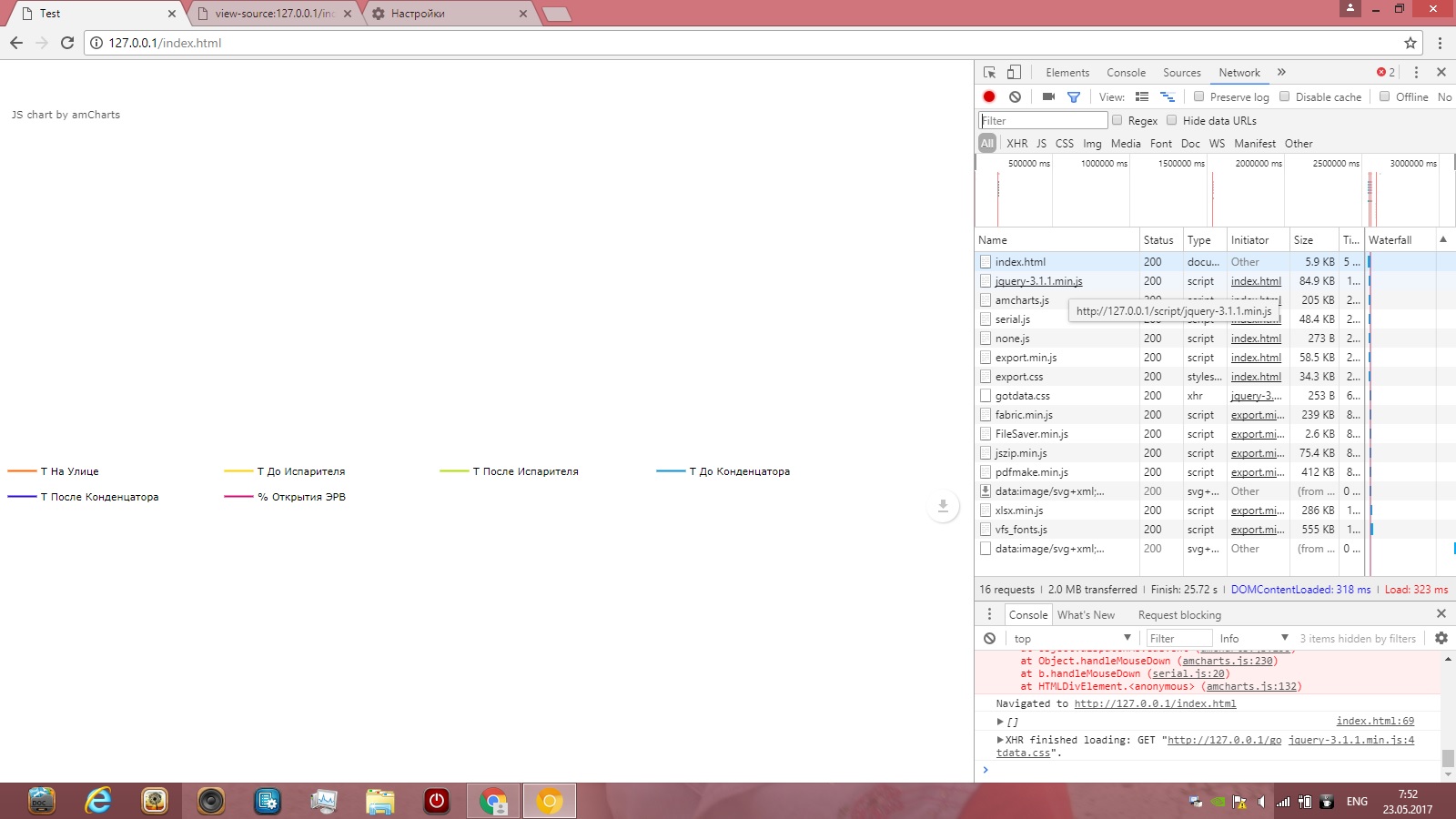Open the index.html:69 source link in the console
Image resolution: width=1456 pixels, height=819 pixels.
[x=1375, y=722]
